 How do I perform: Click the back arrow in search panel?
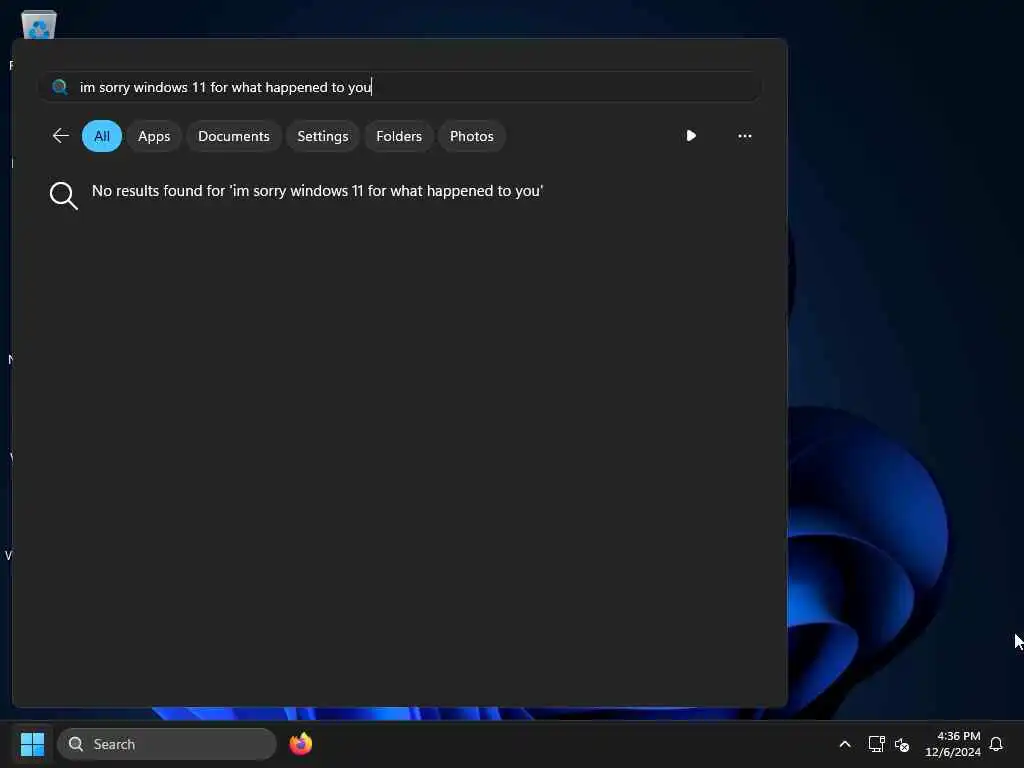point(60,136)
